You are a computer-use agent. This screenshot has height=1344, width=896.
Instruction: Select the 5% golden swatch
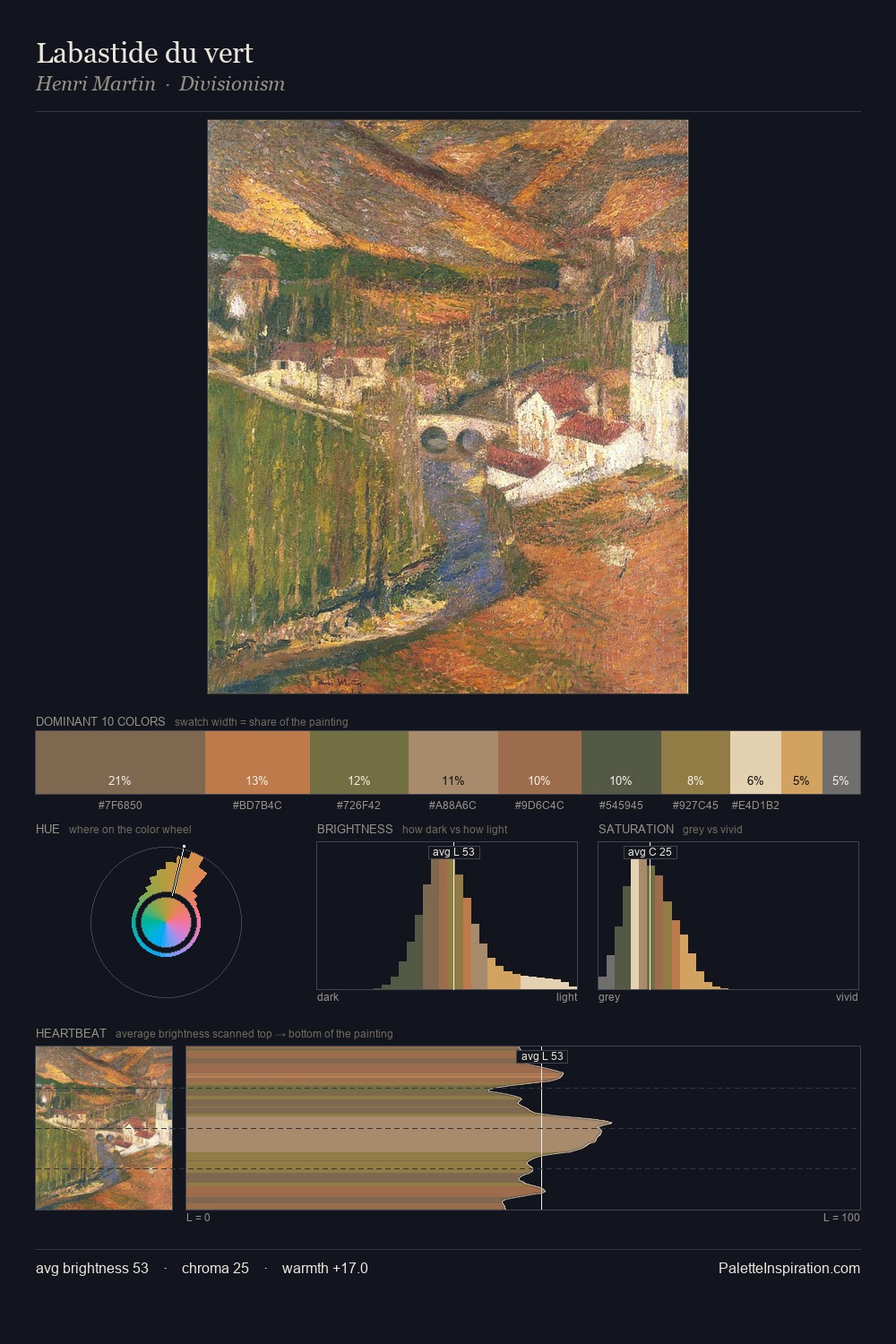click(x=802, y=762)
